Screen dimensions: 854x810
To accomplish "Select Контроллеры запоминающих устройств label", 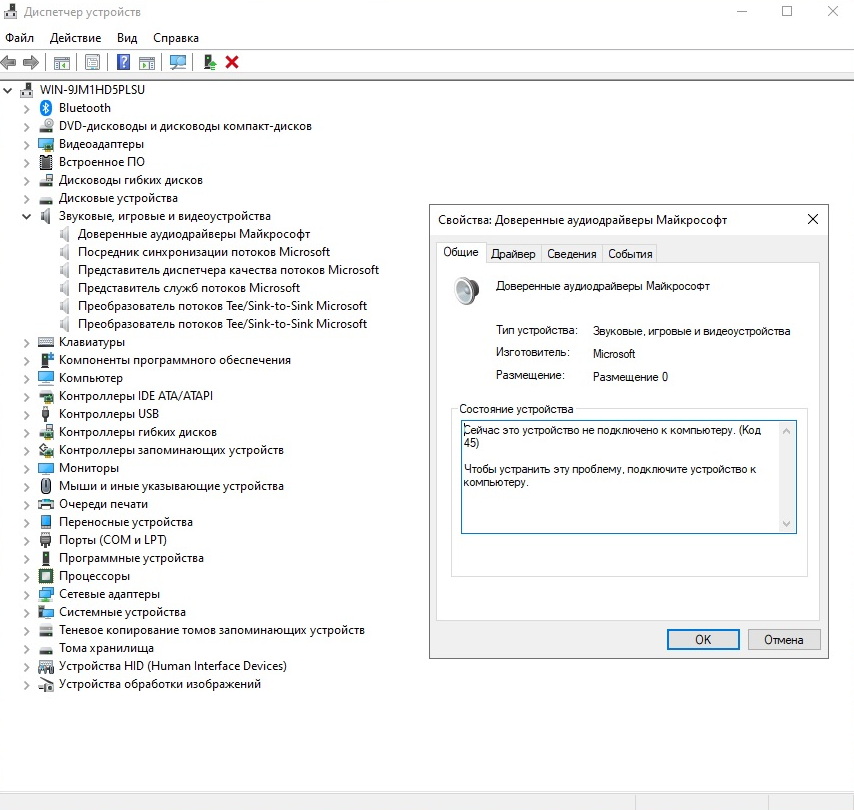I will tap(172, 450).
